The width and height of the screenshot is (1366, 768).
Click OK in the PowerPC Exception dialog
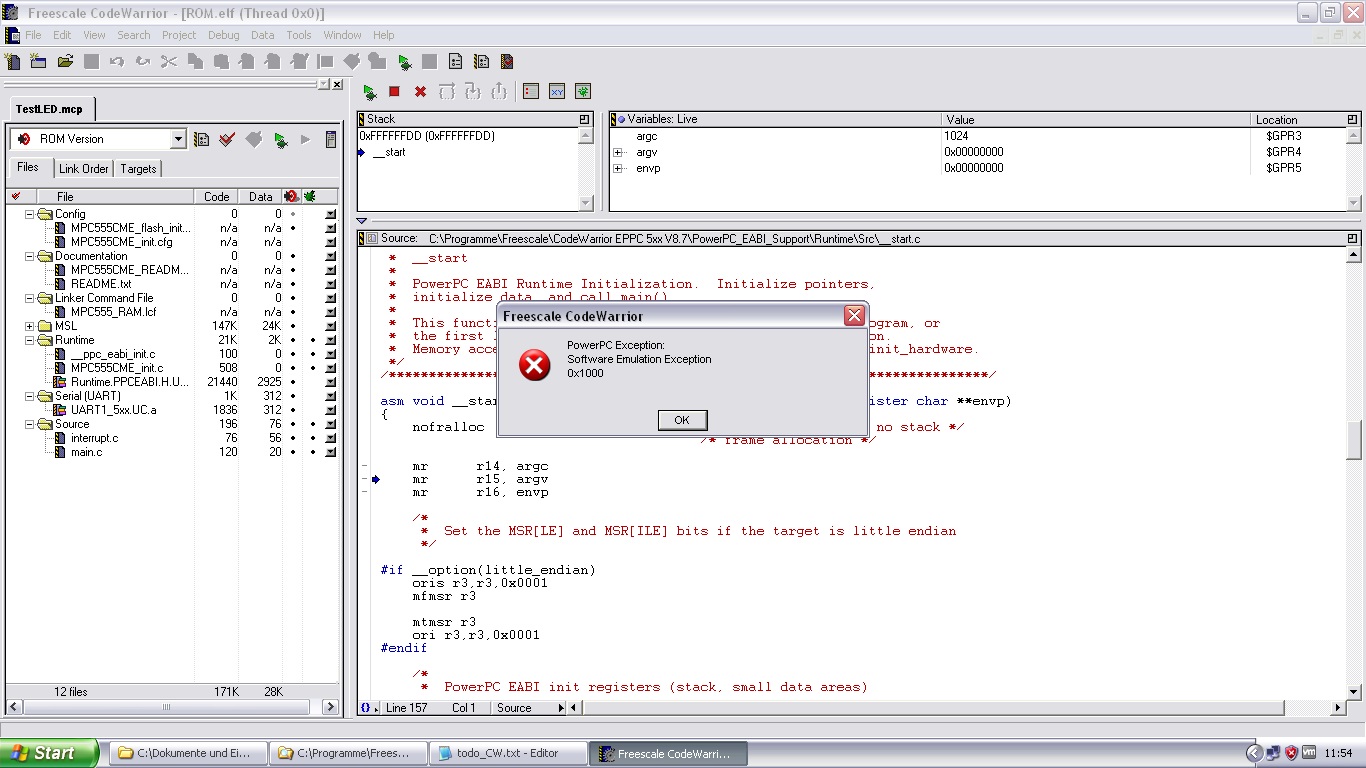682,420
